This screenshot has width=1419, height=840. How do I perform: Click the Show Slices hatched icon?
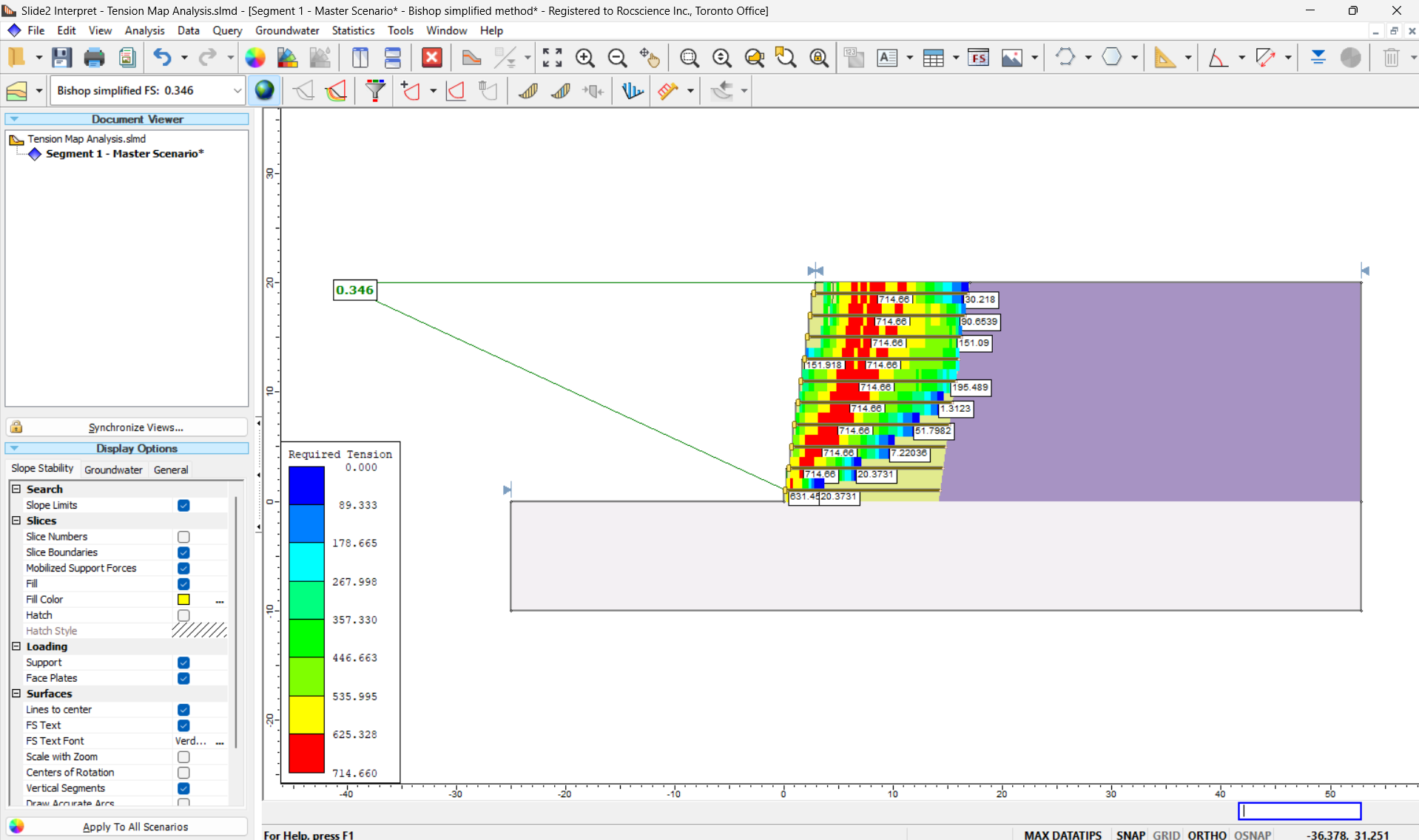coord(528,90)
